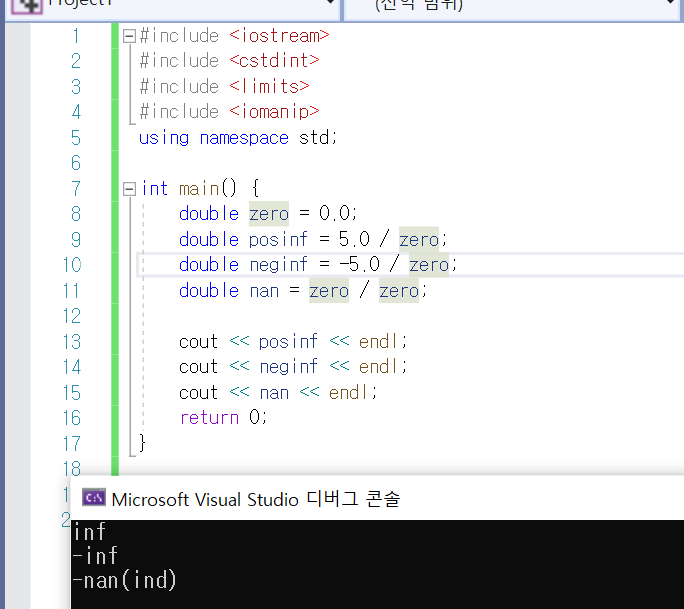The image size is (684, 609).
Task: Click the first inf console output line
Action: click(89, 532)
